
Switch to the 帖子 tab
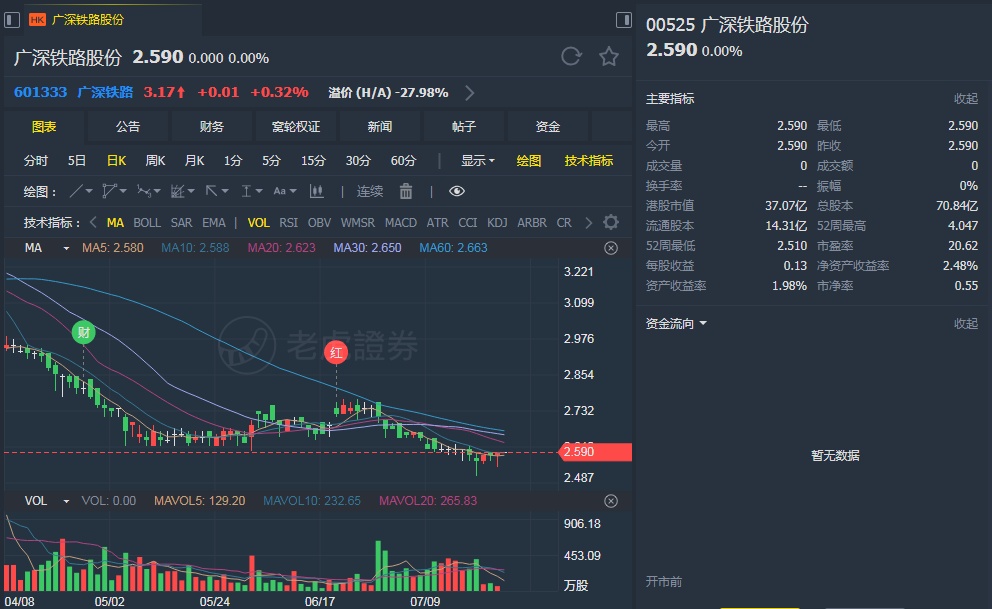pyautogui.click(x=464, y=127)
